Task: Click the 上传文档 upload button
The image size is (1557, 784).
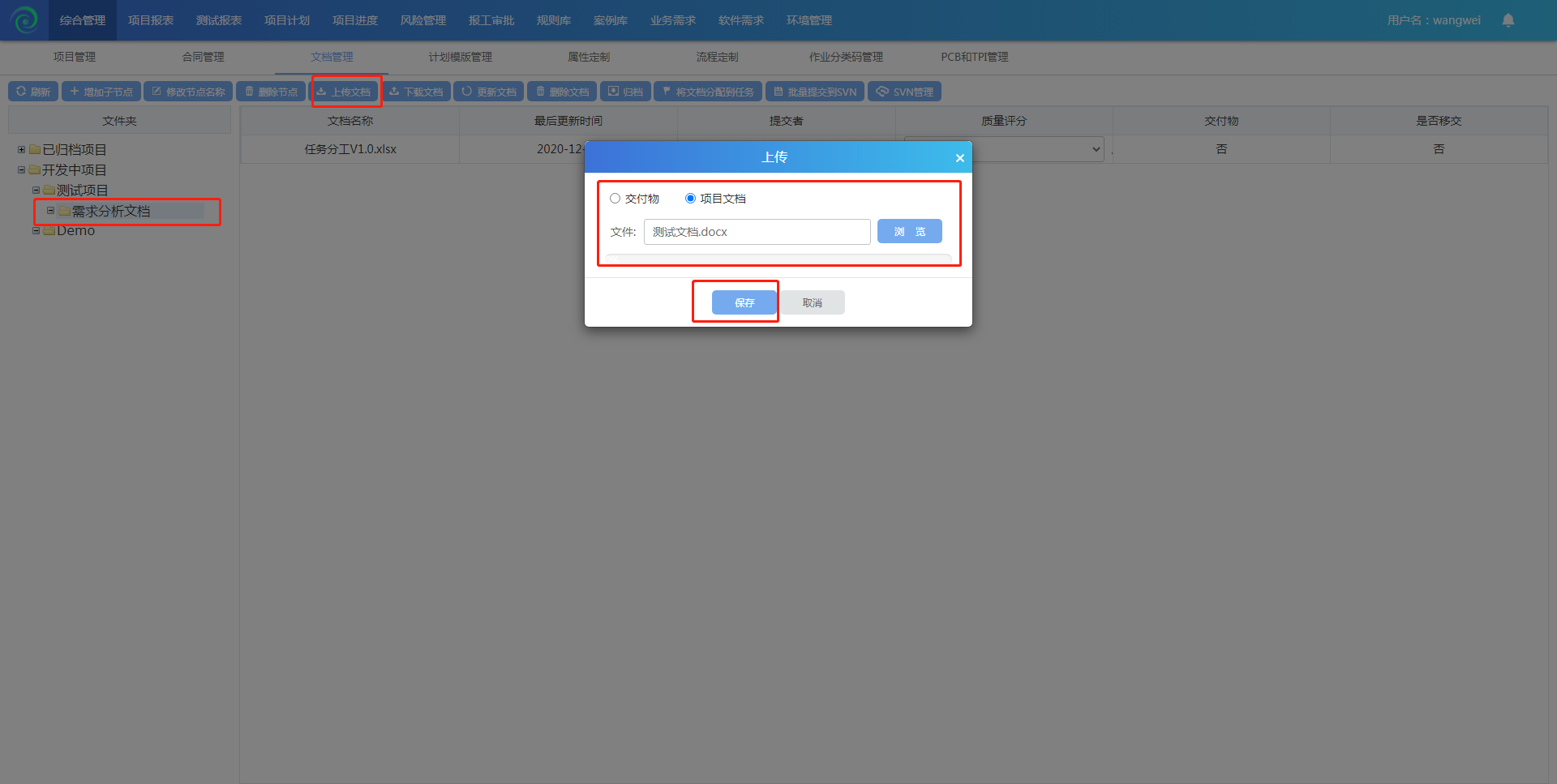Action: coord(344,92)
